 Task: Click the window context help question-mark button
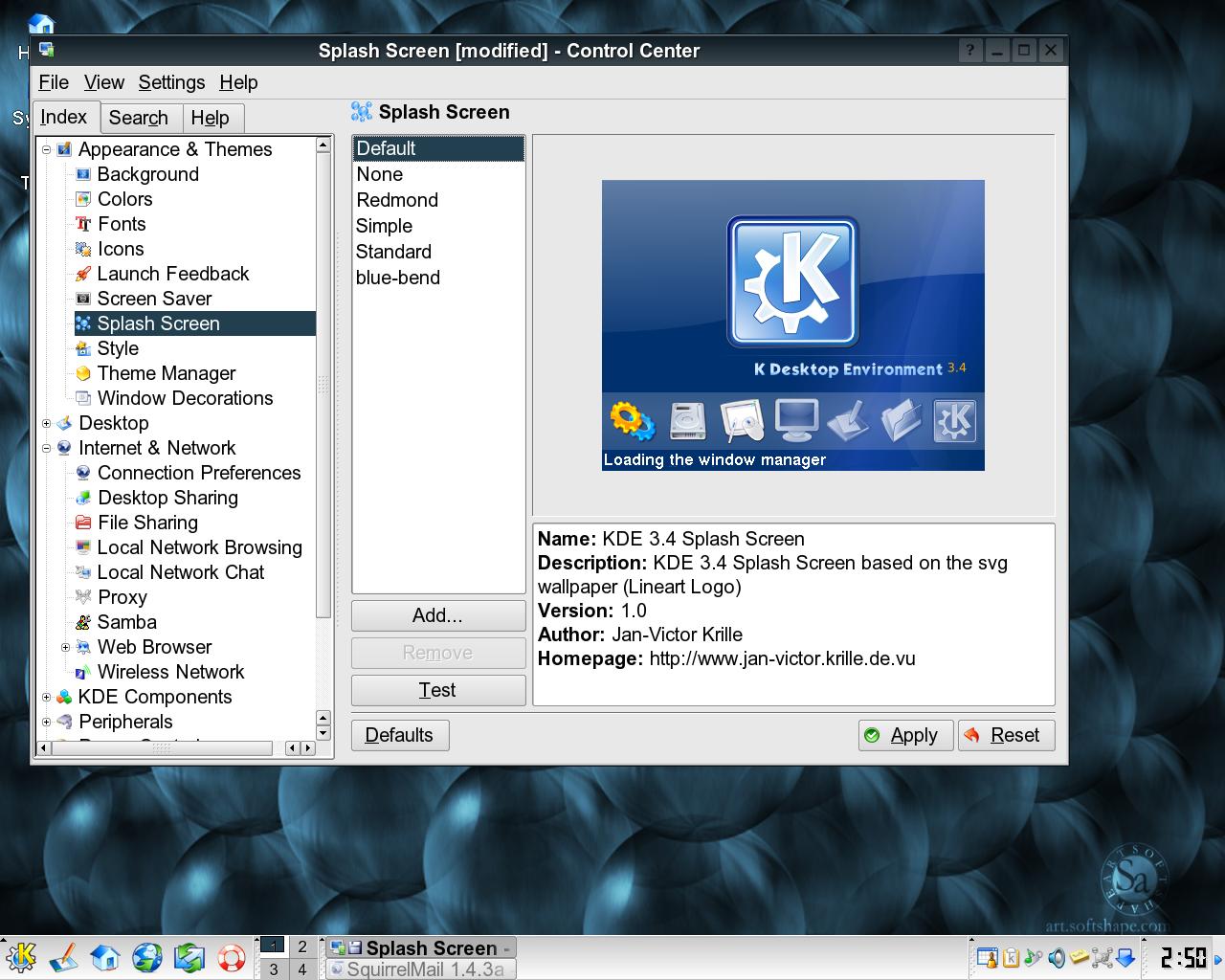tap(970, 51)
